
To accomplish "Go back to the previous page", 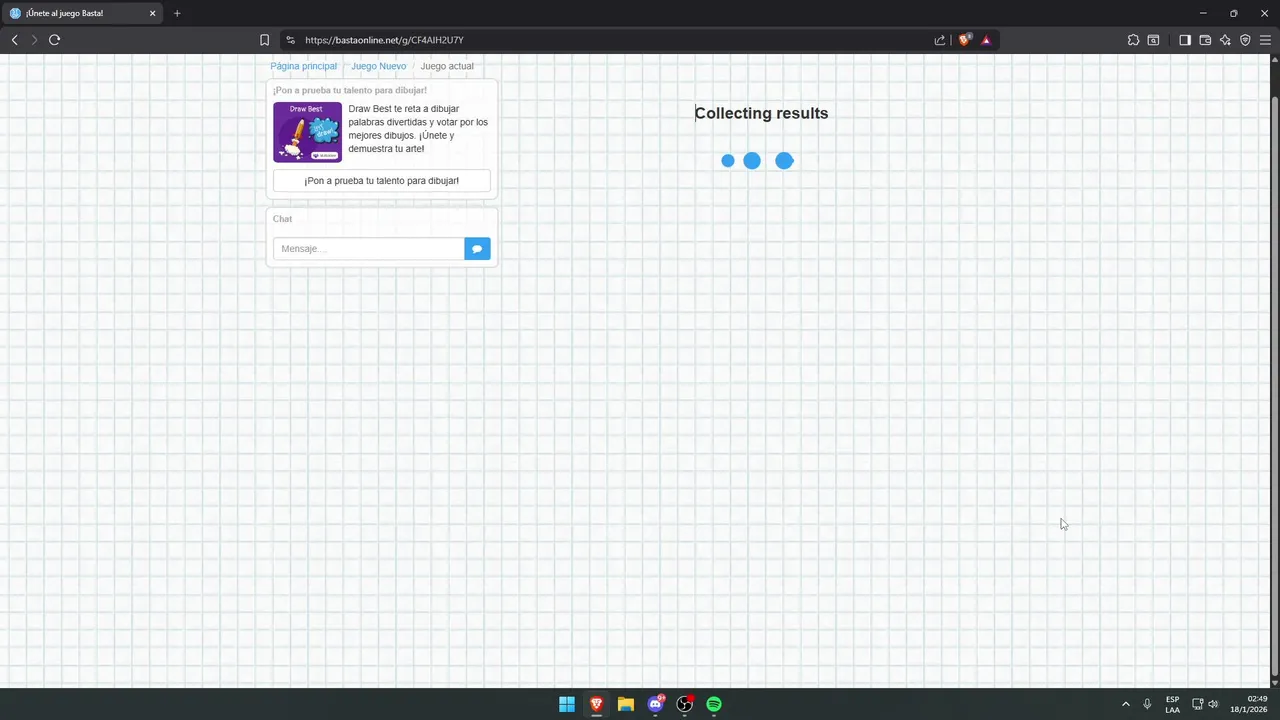I will (x=15, y=40).
